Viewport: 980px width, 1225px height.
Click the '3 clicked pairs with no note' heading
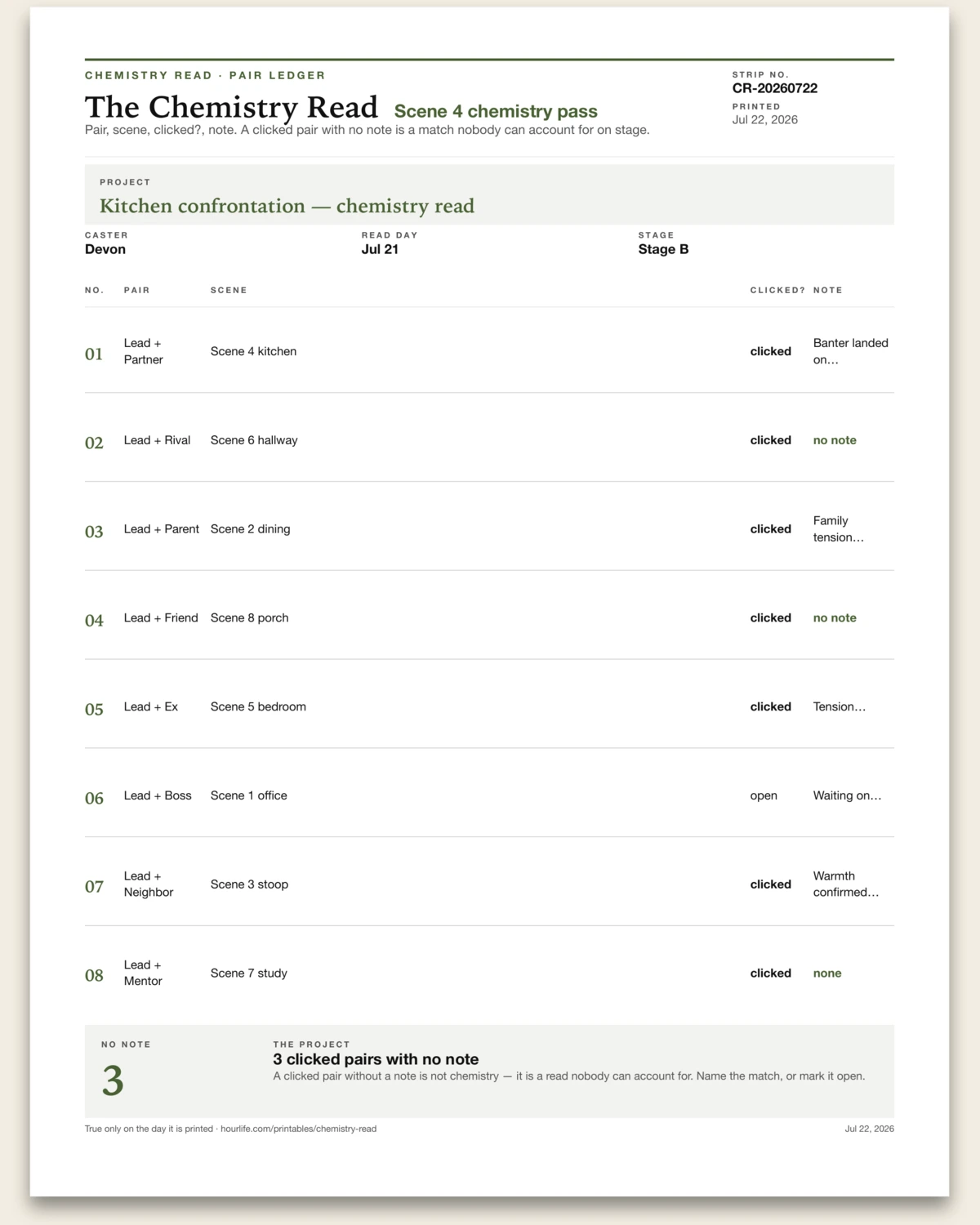pos(376,1059)
